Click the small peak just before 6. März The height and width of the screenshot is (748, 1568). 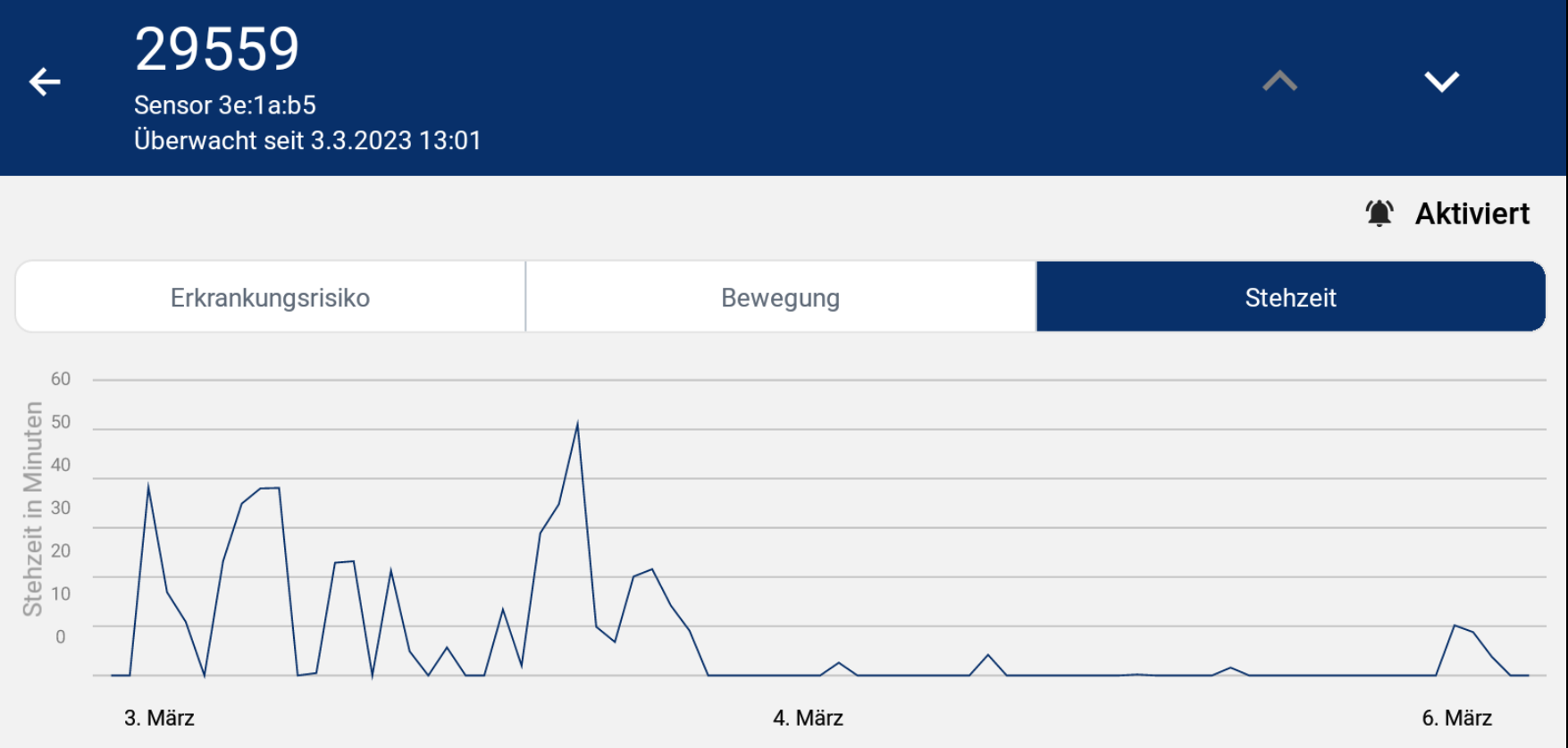tap(1455, 626)
